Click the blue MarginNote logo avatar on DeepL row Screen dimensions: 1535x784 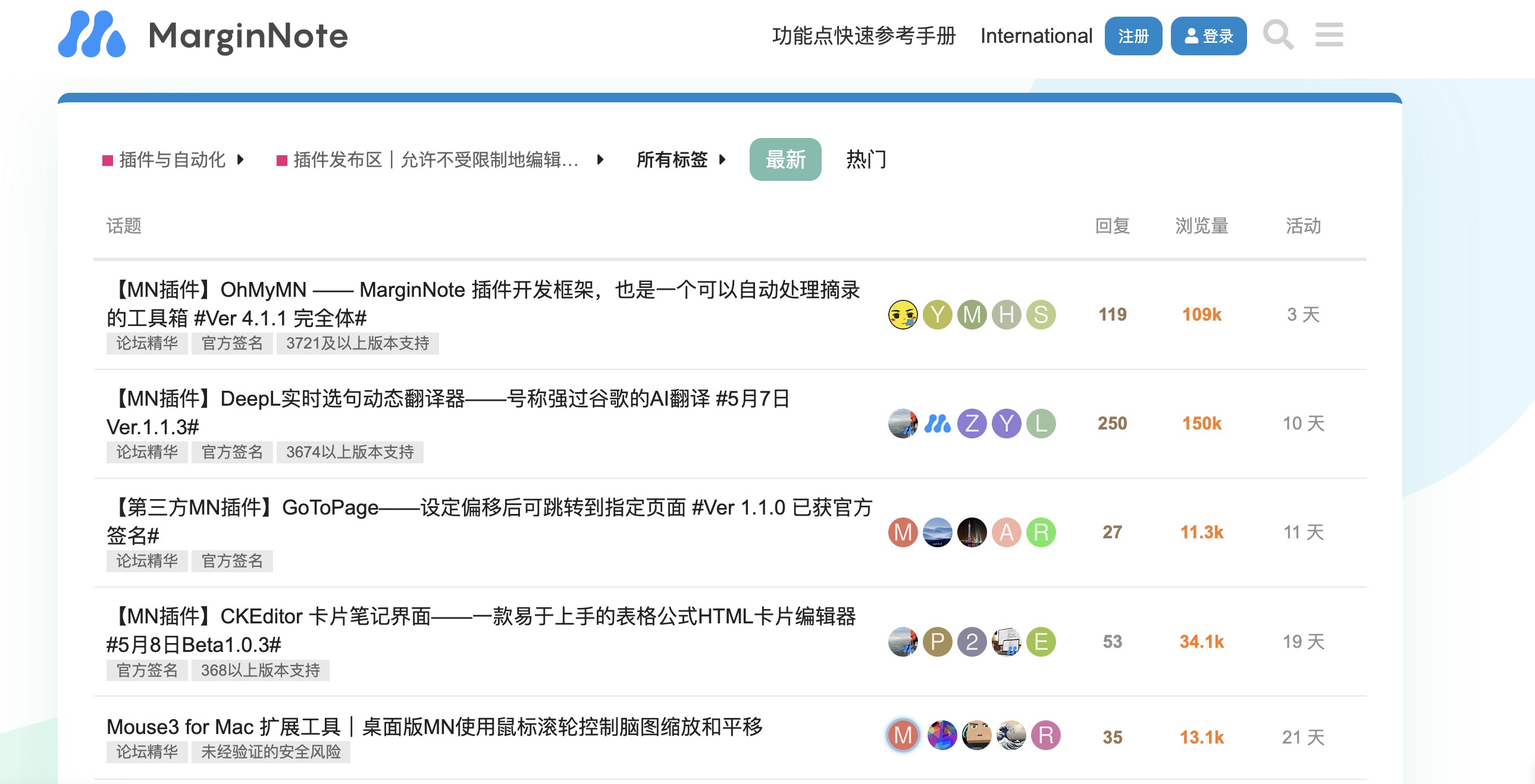pyautogui.click(x=936, y=424)
